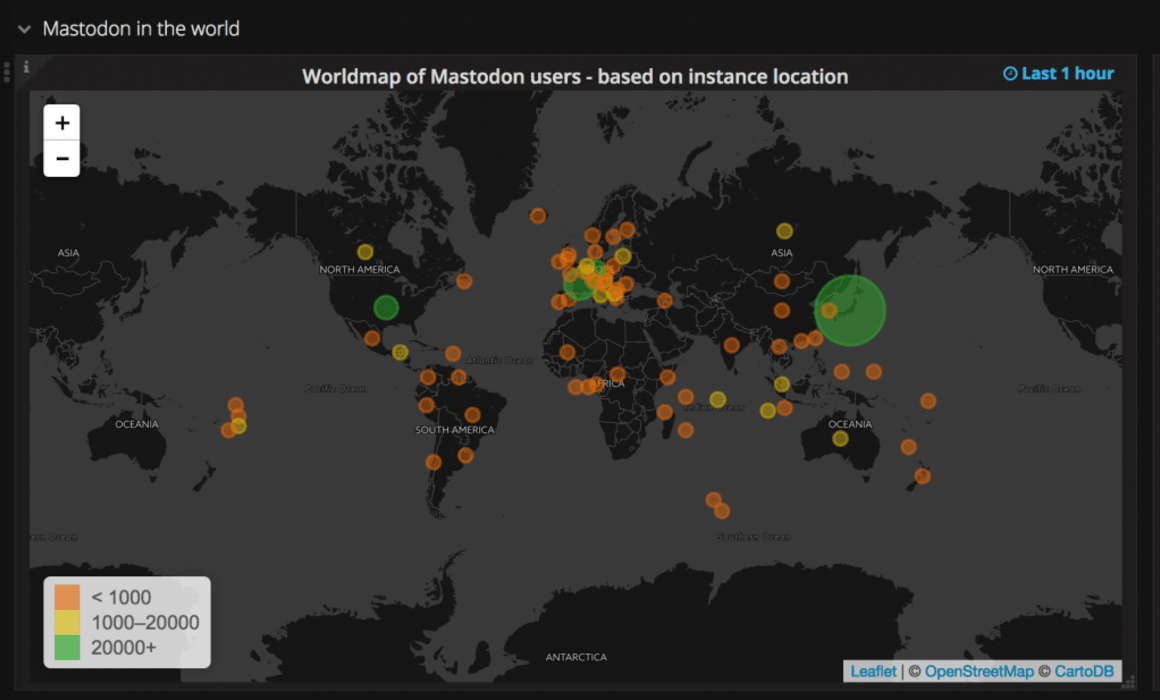Select the orange circle in Mexico
Screen dimensions: 1160x700
(372, 339)
